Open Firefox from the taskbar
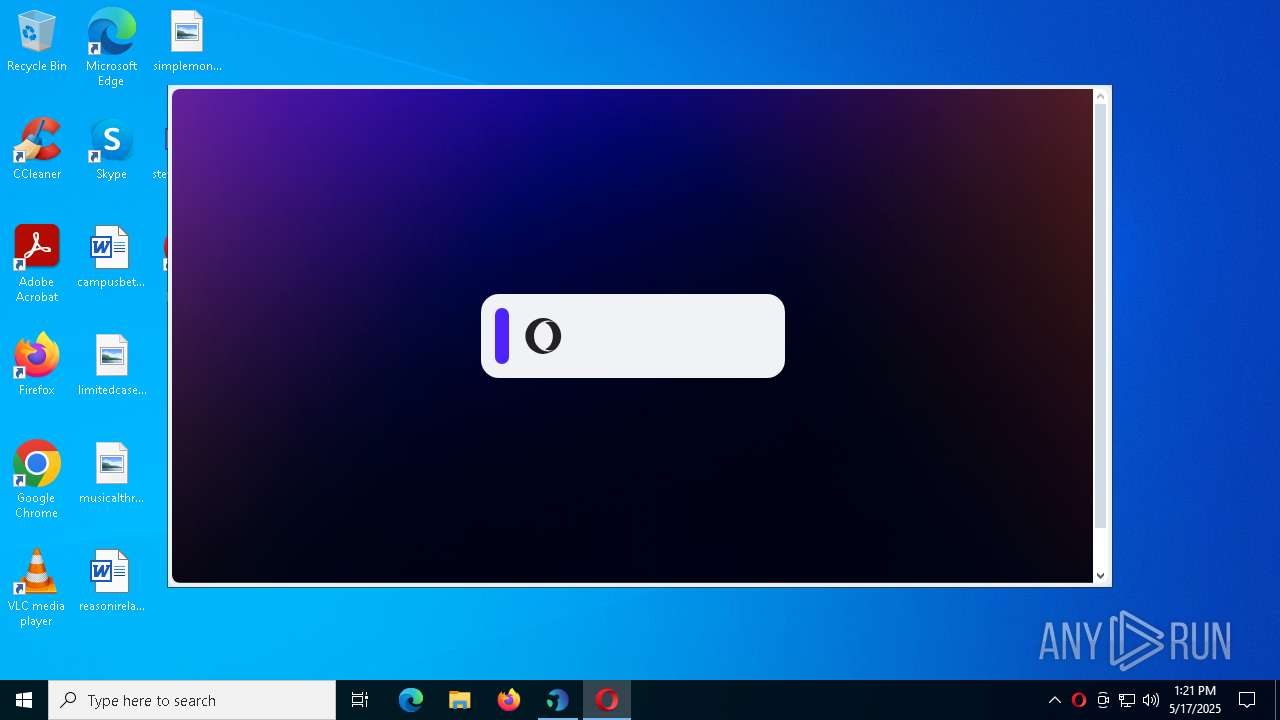 [509, 700]
